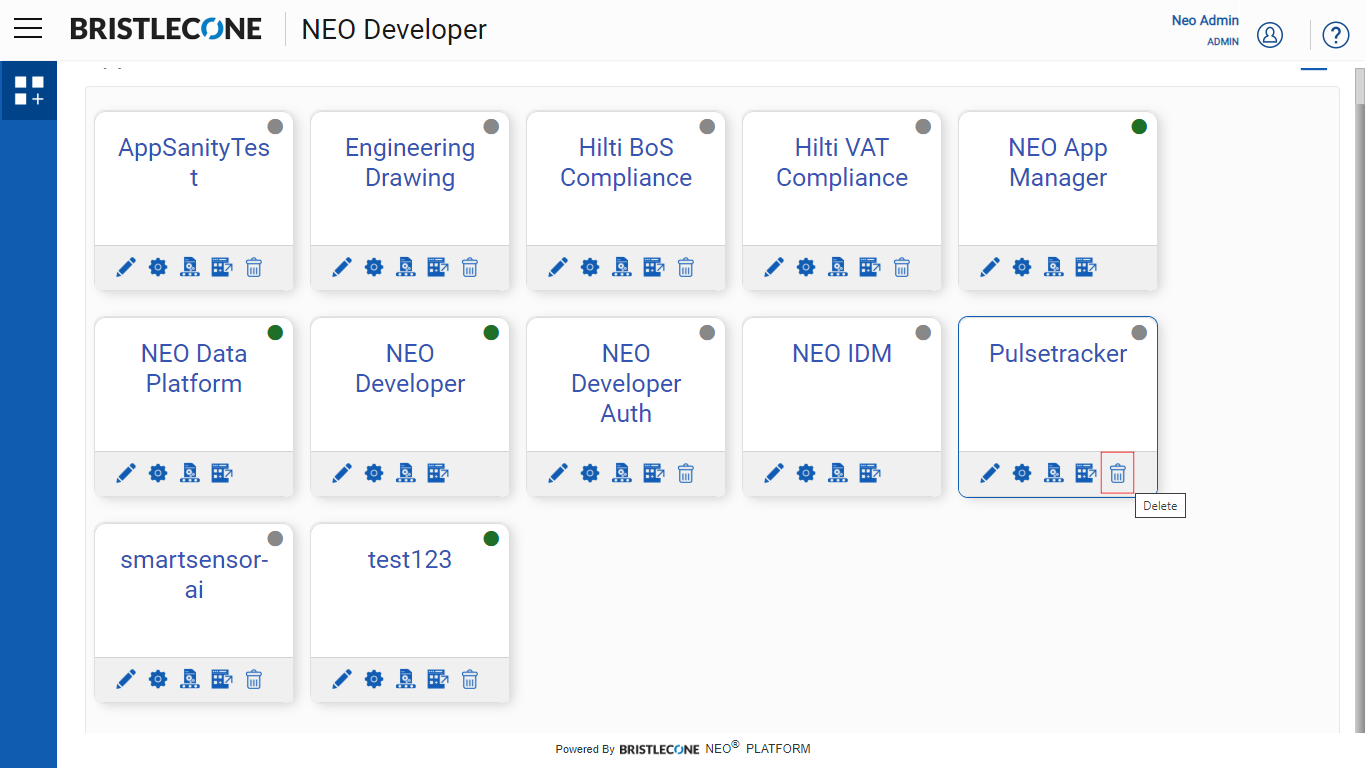
Task: Open the Hilti BoS Compliance title
Action: pos(626,162)
